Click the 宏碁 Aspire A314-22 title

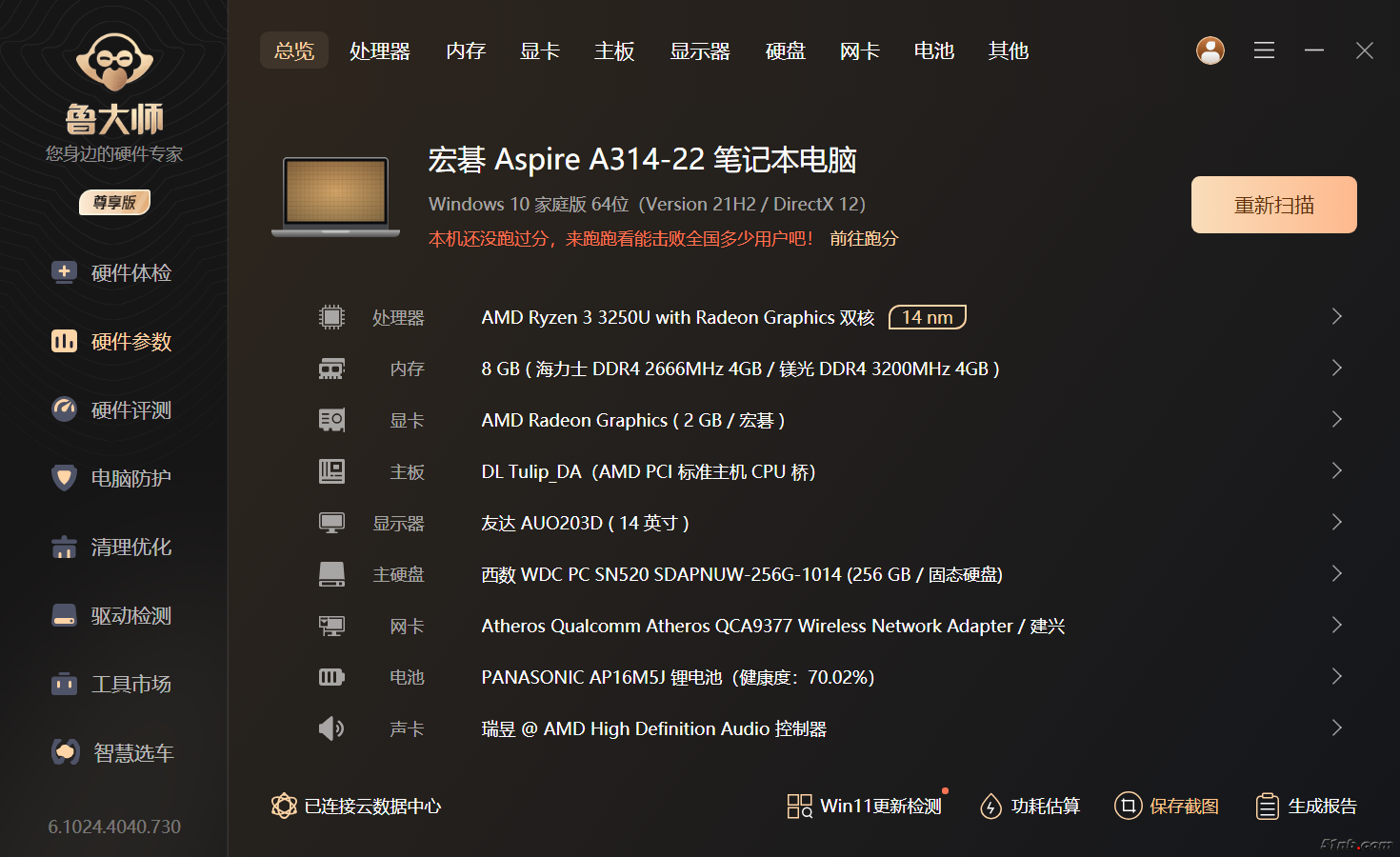click(643, 159)
